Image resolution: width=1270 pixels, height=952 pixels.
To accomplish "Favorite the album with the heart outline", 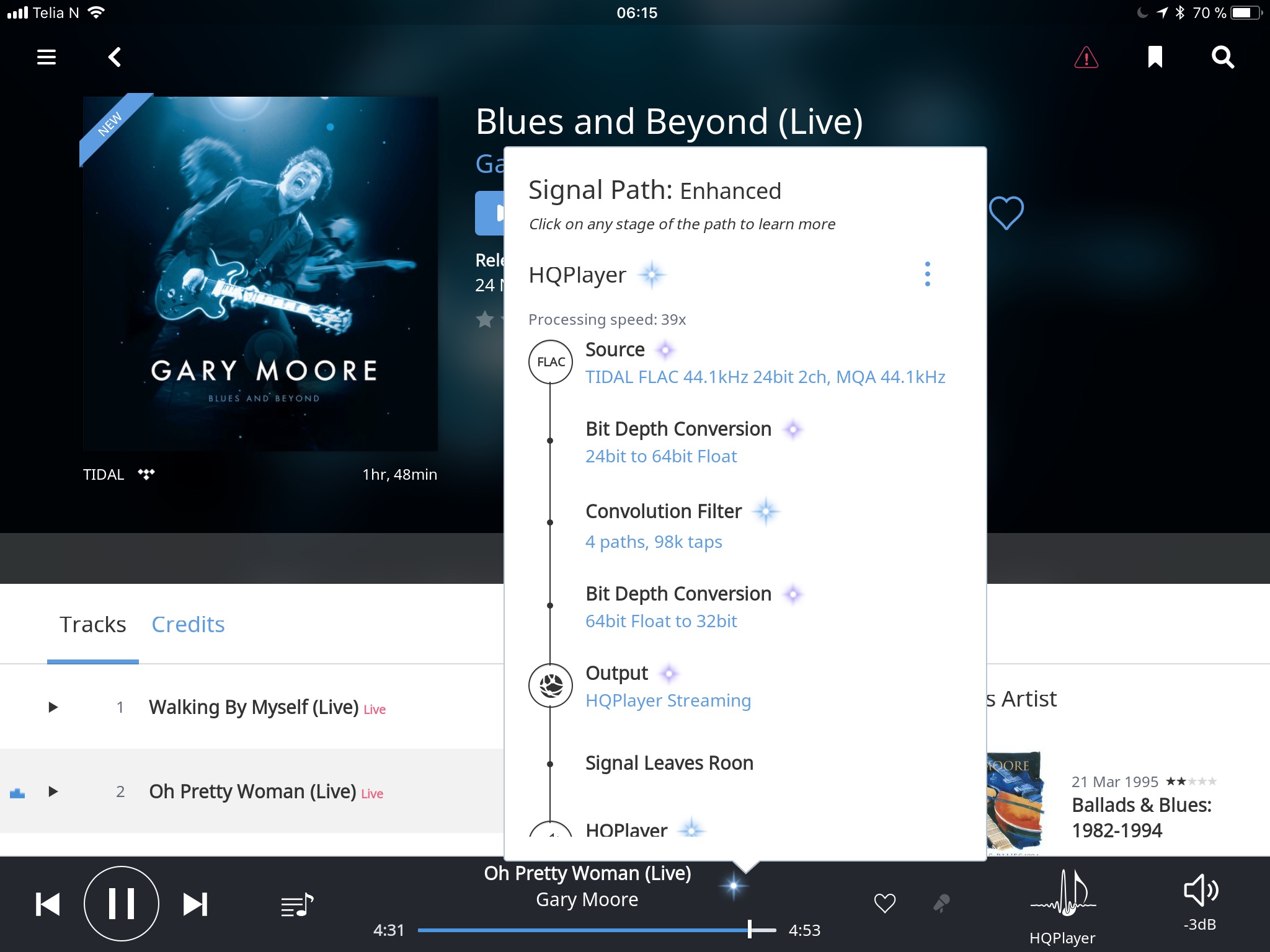I will pos(1006,213).
